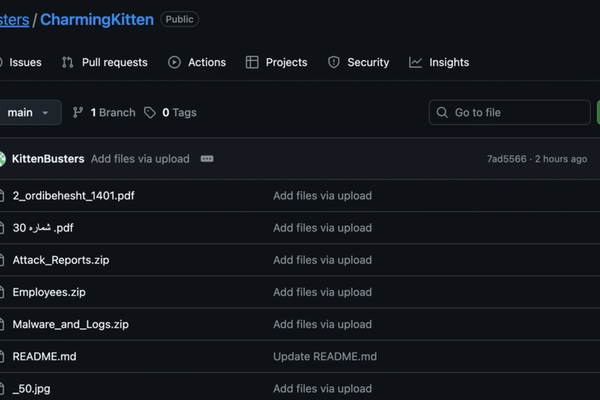
Task: Click the Projects table icon
Action: 252,62
